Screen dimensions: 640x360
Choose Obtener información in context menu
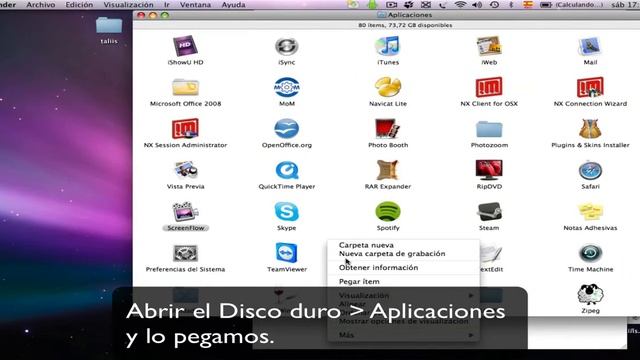378,267
